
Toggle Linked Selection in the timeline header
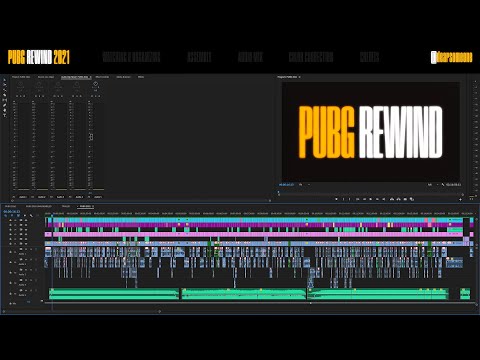pyautogui.click(x=18, y=215)
